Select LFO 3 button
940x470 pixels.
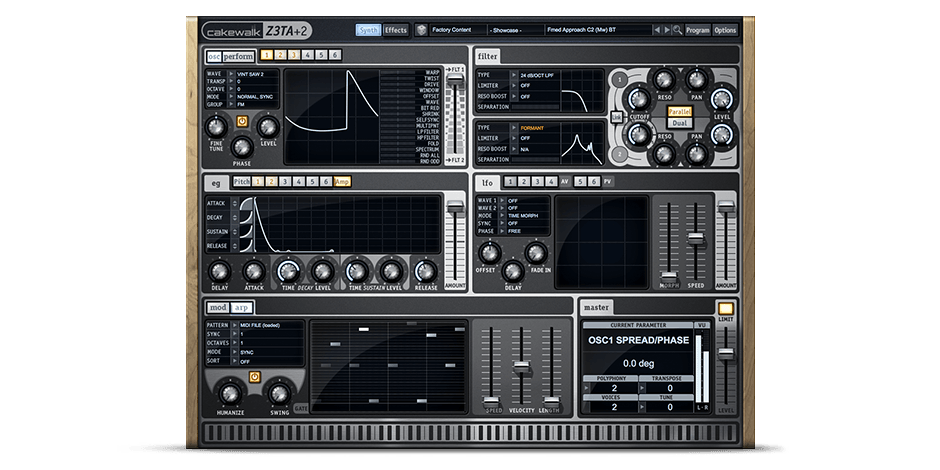(538, 182)
